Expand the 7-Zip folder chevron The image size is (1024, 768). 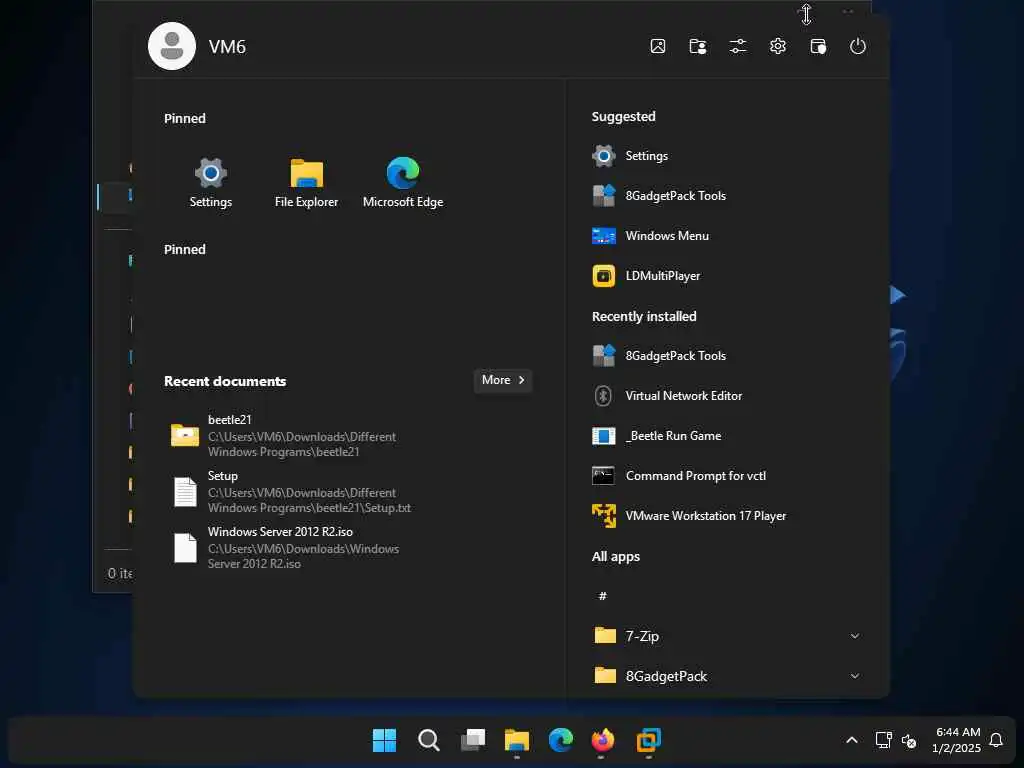(x=855, y=636)
